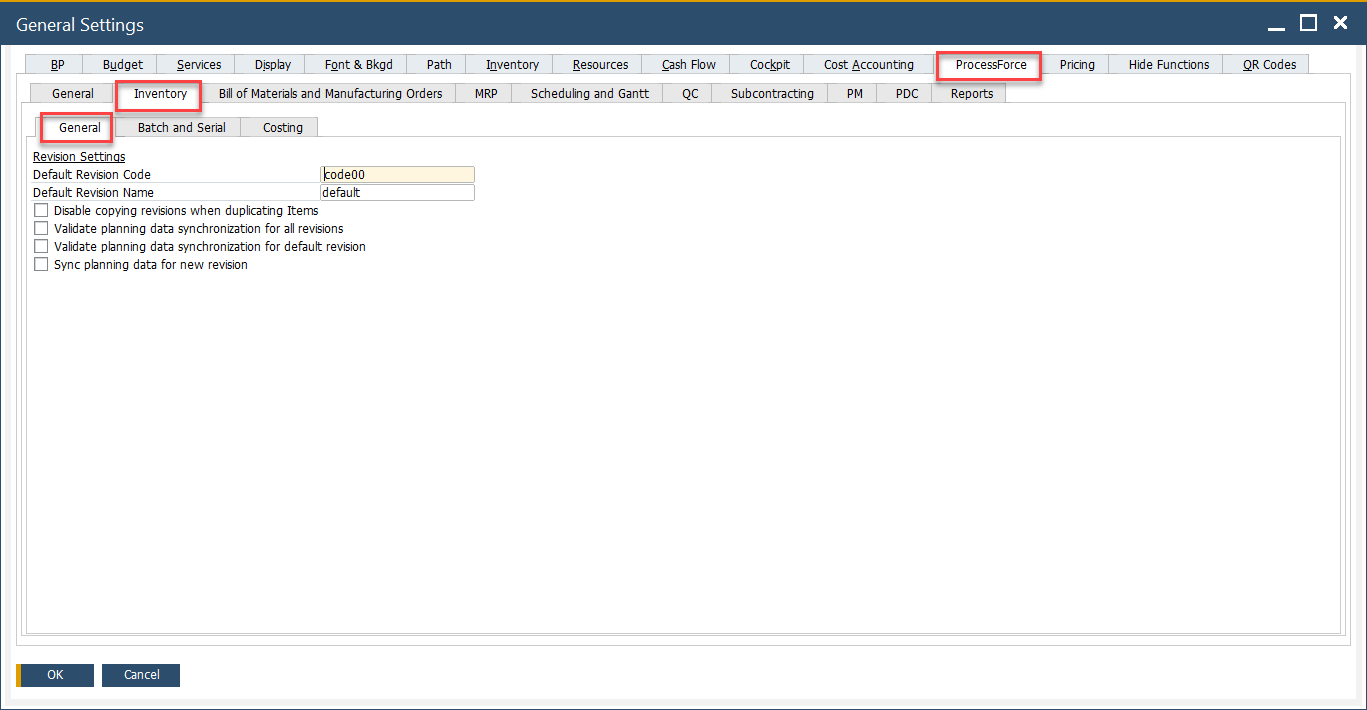The image size is (1367, 710).
Task: Open the MRP sub-tab
Action: pos(485,93)
